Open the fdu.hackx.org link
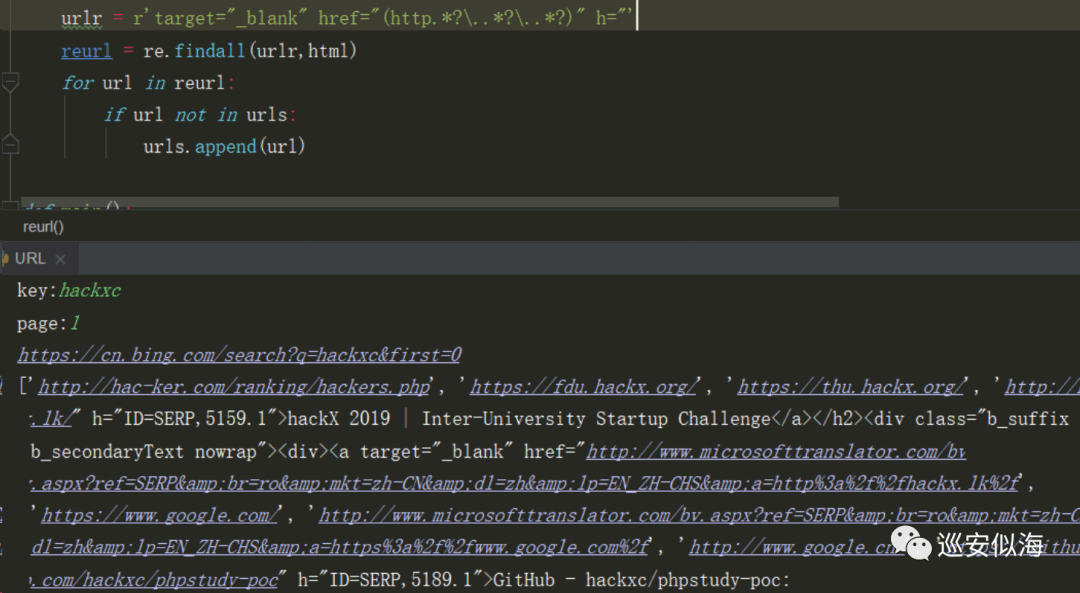 tap(584, 386)
